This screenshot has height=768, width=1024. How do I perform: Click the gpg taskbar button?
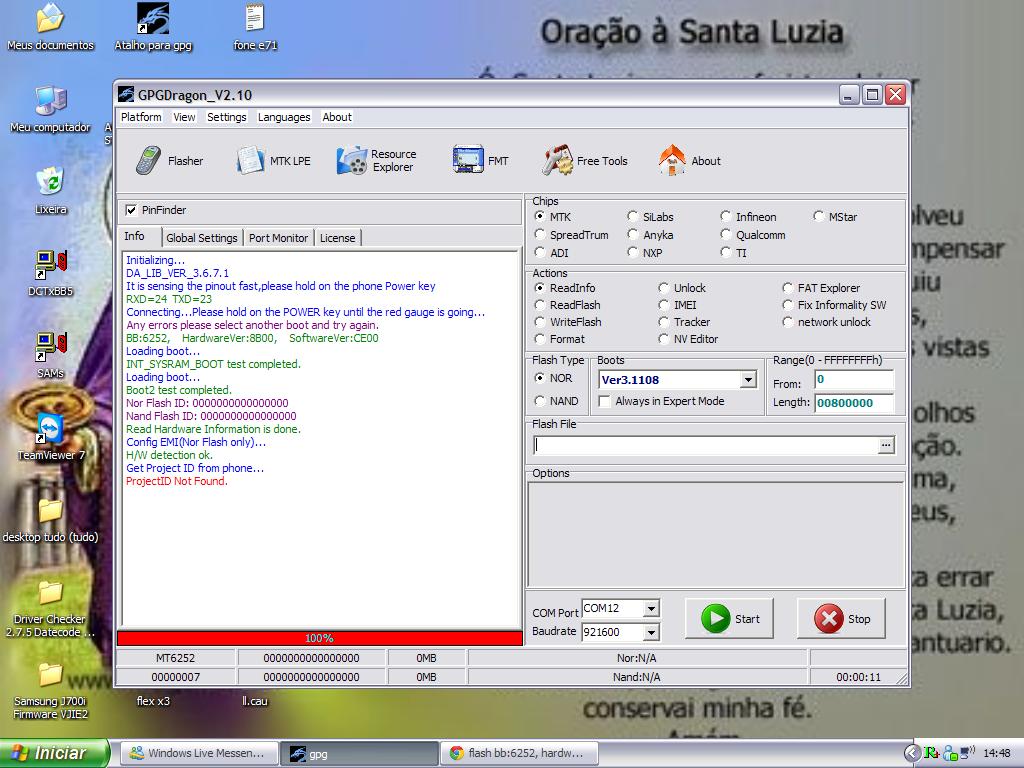360,753
